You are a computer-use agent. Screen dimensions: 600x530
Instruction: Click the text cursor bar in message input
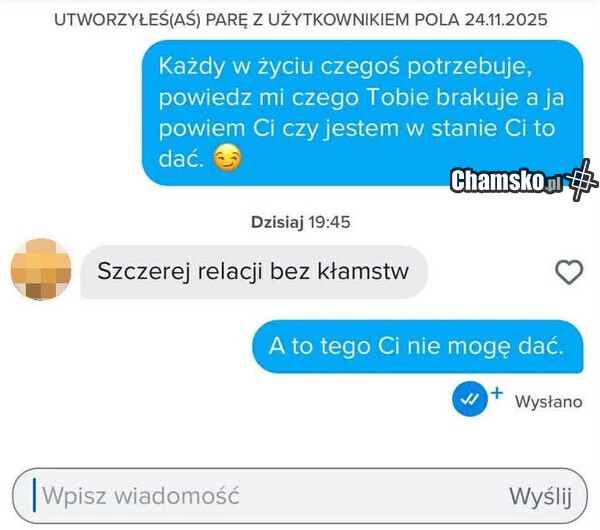click(34, 495)
